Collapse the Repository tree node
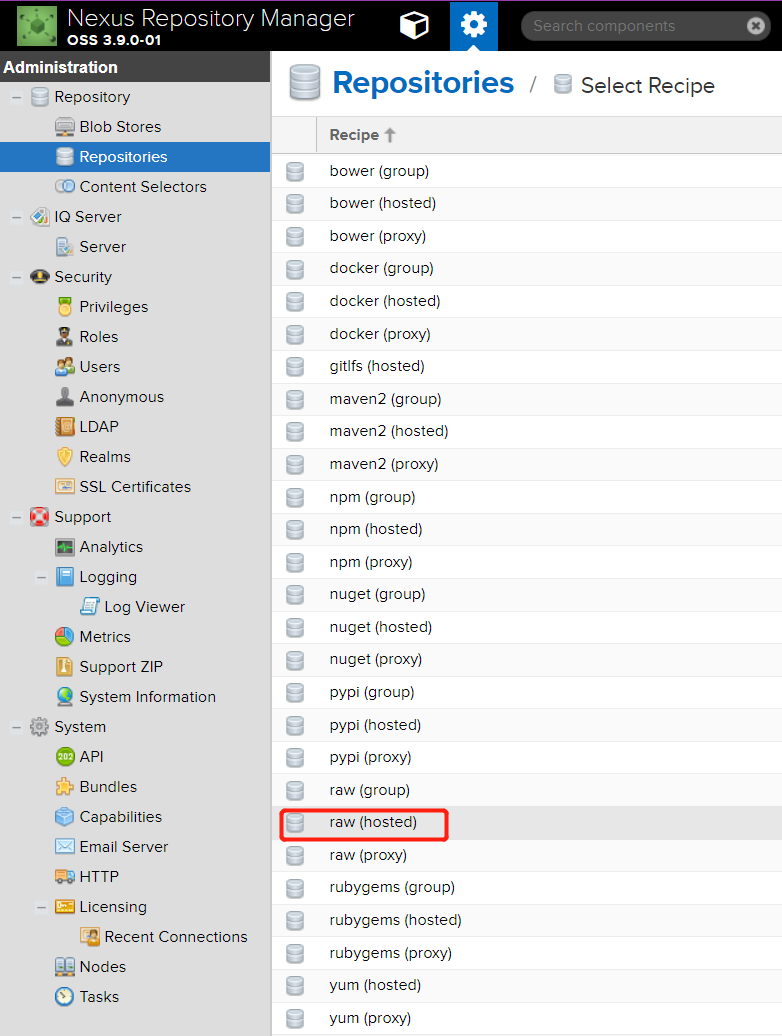This screenshot has width=782, height=1036. point(17,97)
